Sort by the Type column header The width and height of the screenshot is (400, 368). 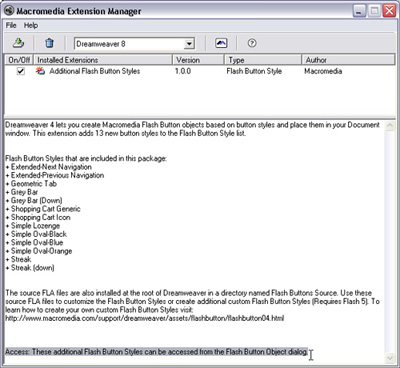263,60
